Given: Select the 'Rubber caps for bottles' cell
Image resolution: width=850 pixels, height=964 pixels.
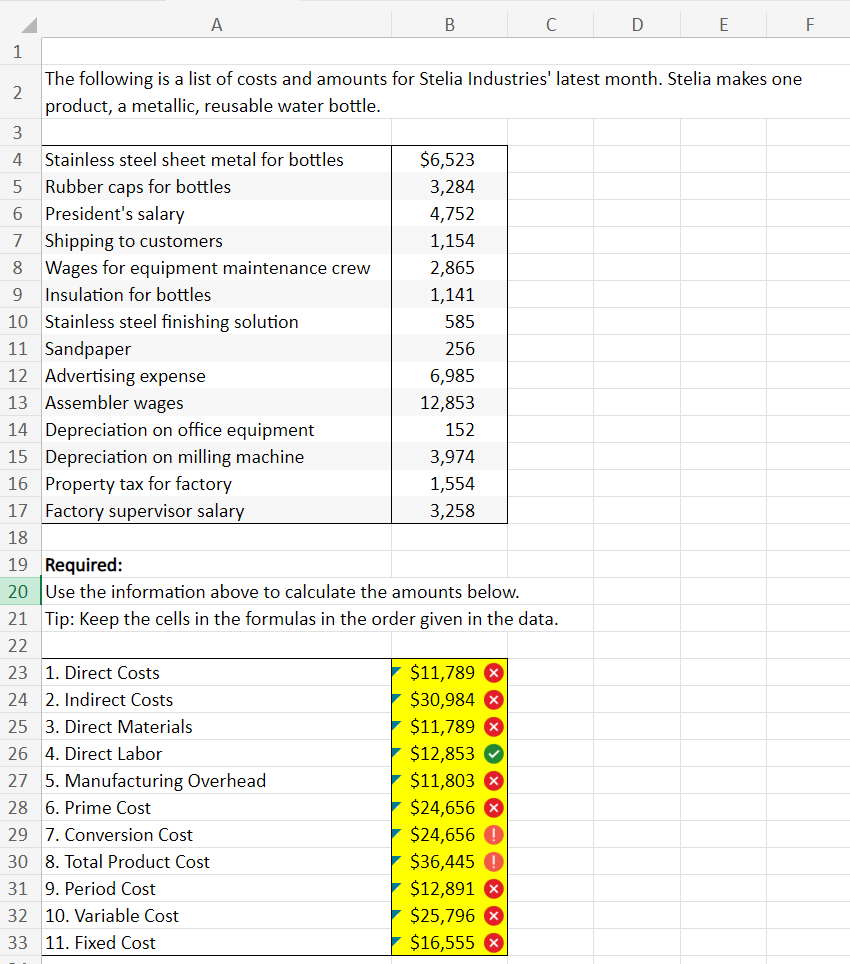Looking at the screenshot, I should [216, 187].
